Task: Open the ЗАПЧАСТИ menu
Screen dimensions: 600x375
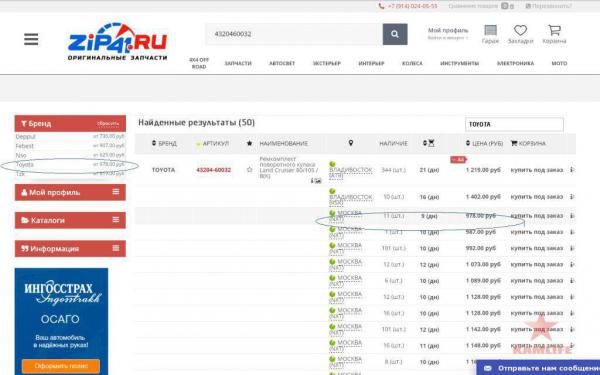Action: (x=238, y=63)
